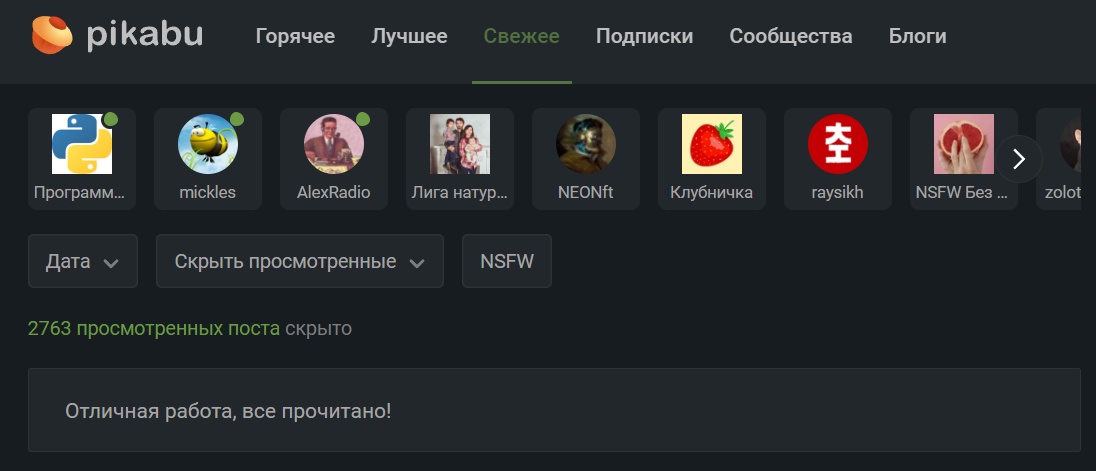Viewport: 1096px width, 471px height.
Task: Open the NEONft avatar icon
Action: (x=586, y=144)
